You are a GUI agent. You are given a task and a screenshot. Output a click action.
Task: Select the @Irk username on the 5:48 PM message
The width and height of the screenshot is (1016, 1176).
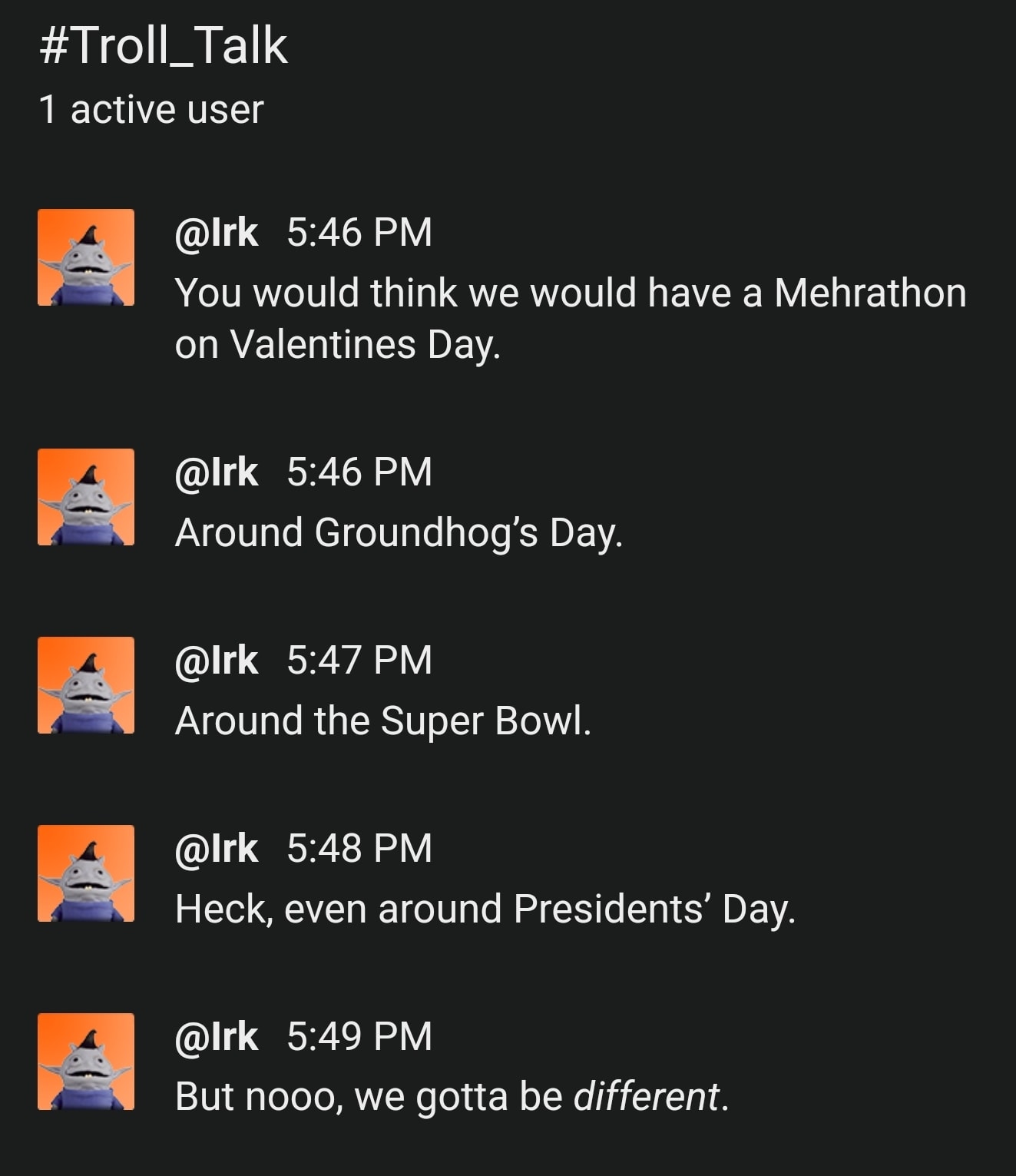pyautogui.click(x=217, y=848)
